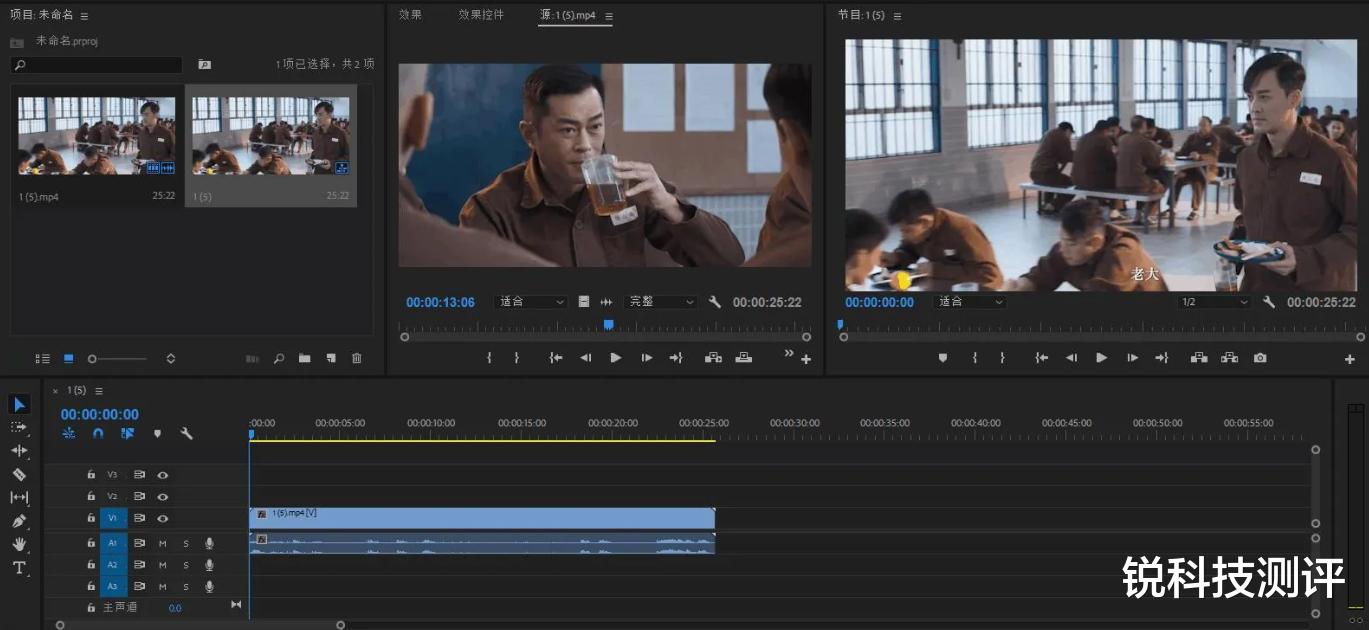Click Insert button in Source monitor
This screenshot has height=630, width=1369.
point(713,358)
